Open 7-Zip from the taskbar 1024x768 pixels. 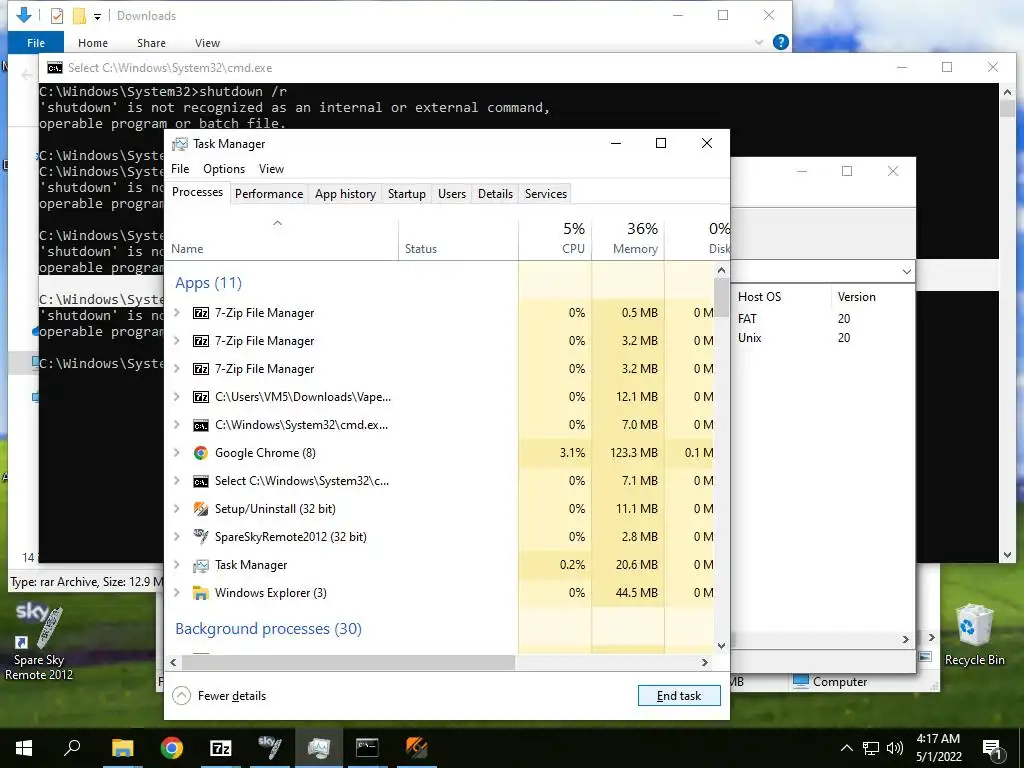point(221,748)
